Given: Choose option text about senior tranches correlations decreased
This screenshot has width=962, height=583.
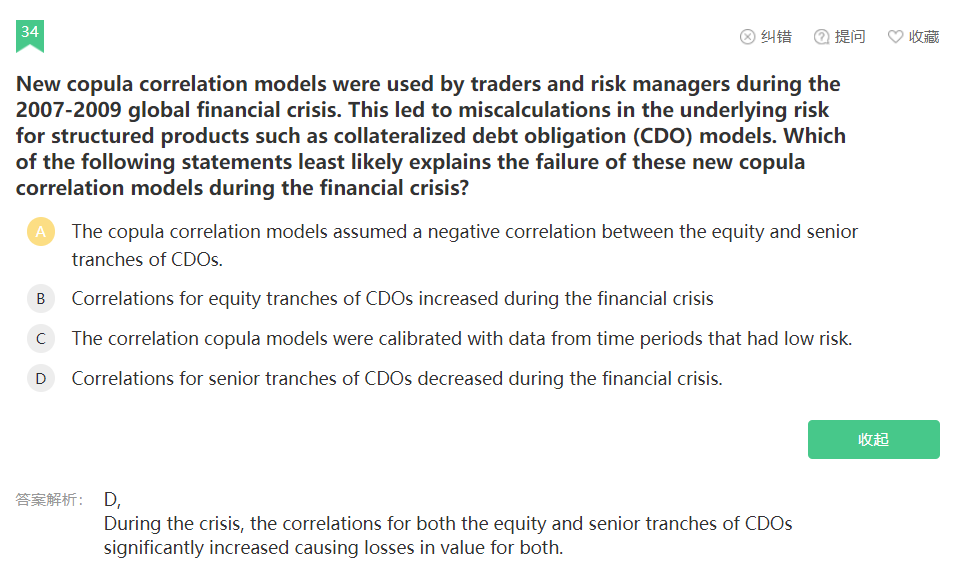Looking at the screenshot, I should (x=397, y=378).
